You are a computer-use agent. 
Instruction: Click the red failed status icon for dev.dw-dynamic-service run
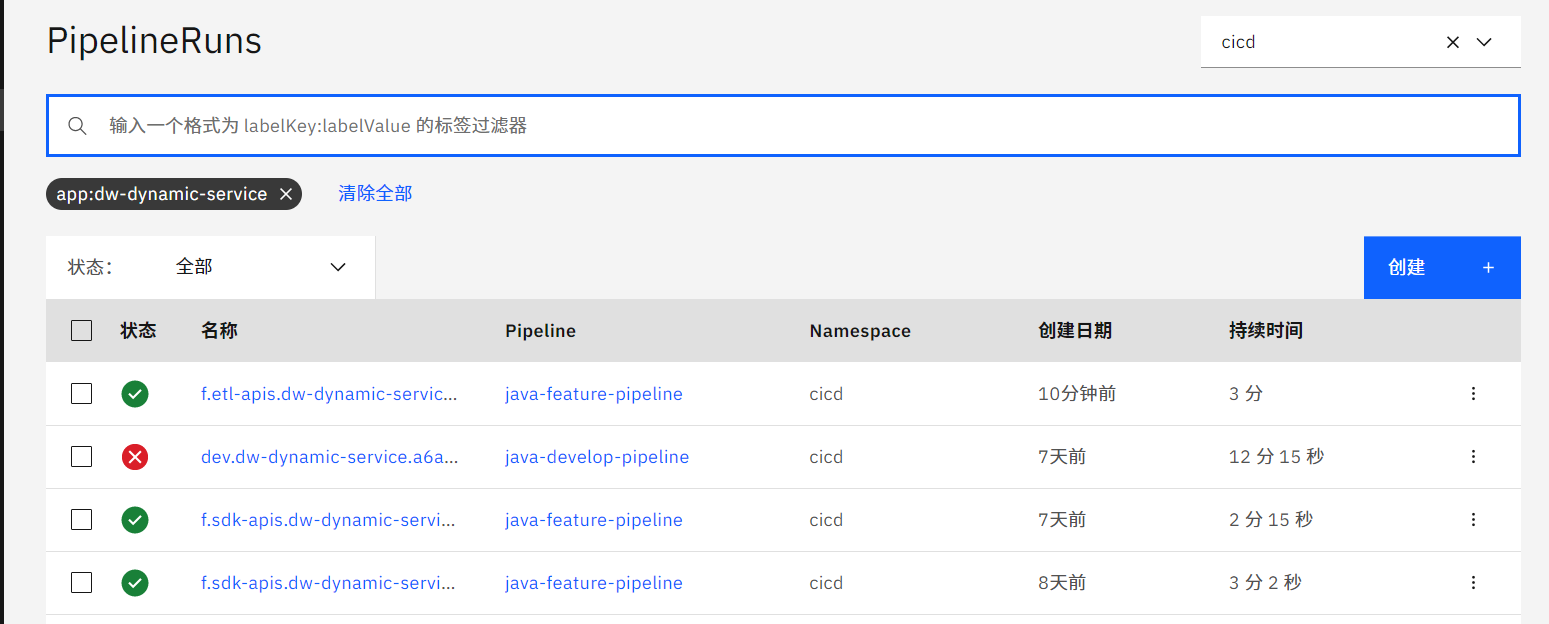pyautogui.click(x=134, y=456)
